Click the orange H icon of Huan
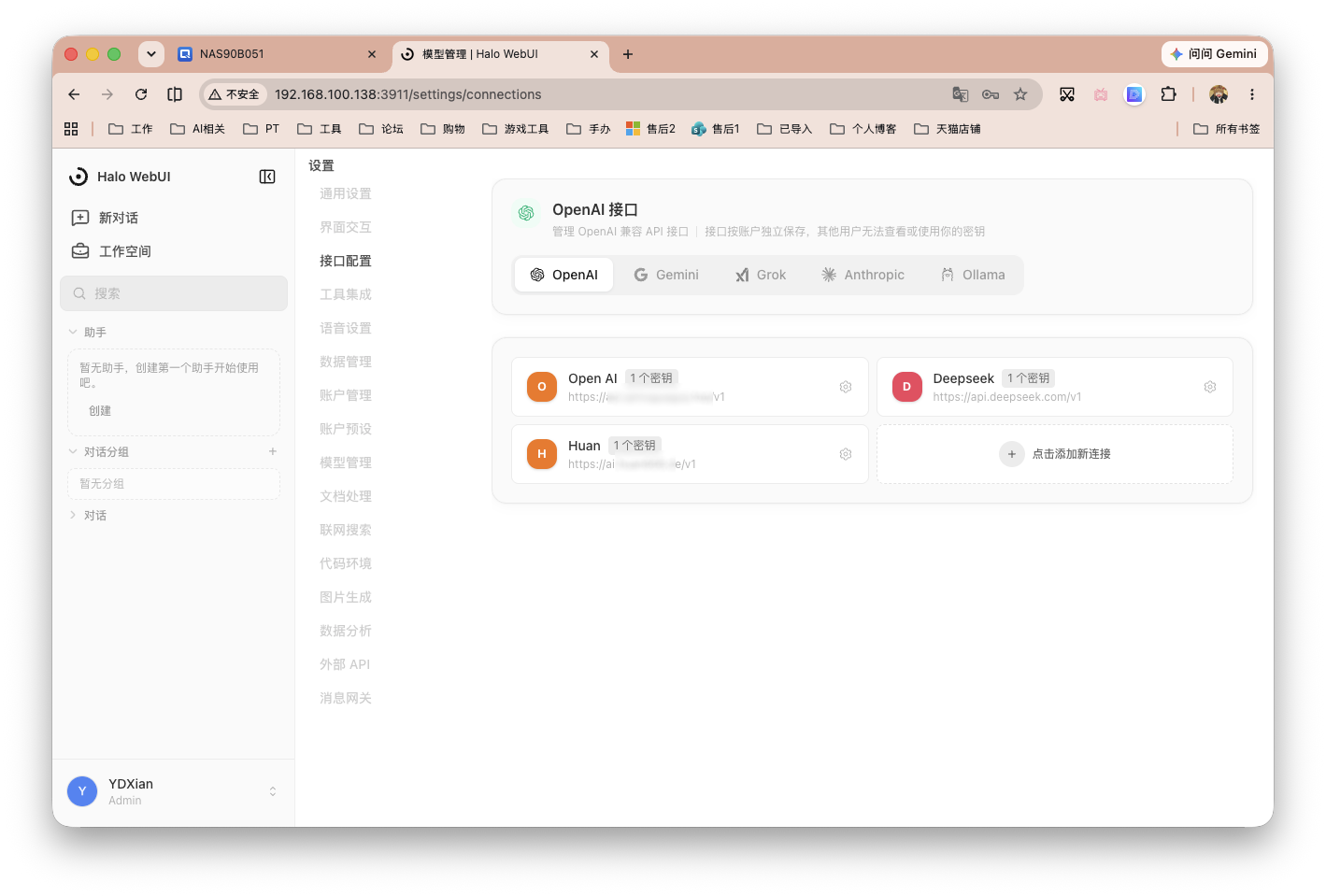Viewport: 1326px width, 896px height. pos(542,454)
